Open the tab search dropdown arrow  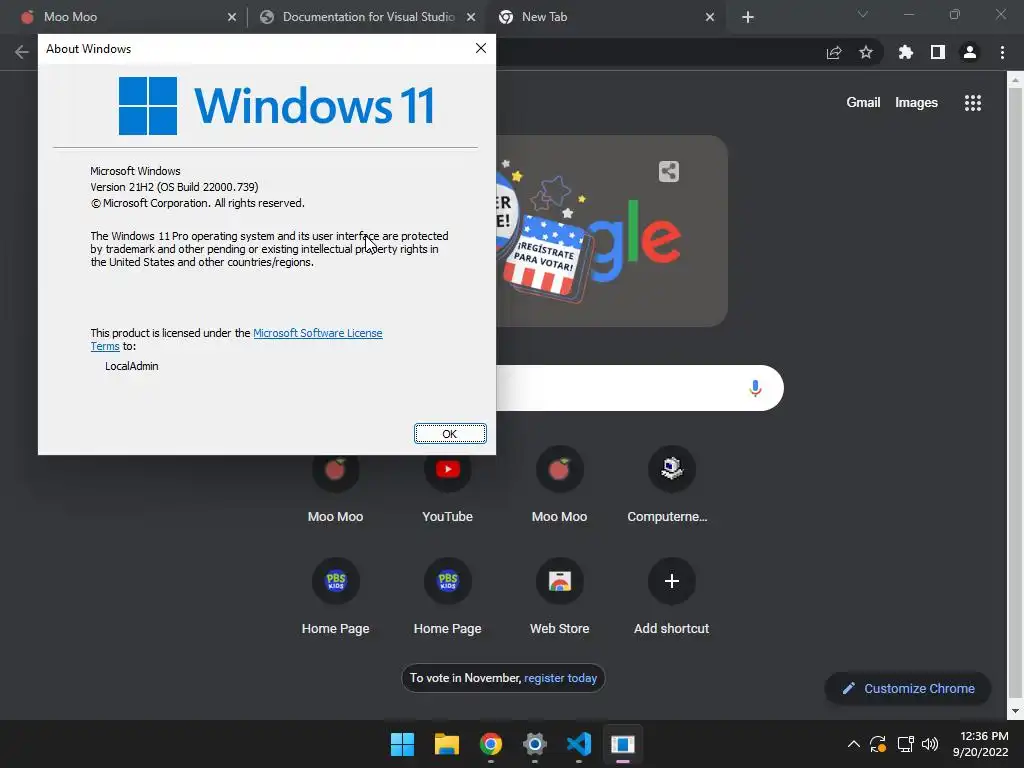[863, 14]
